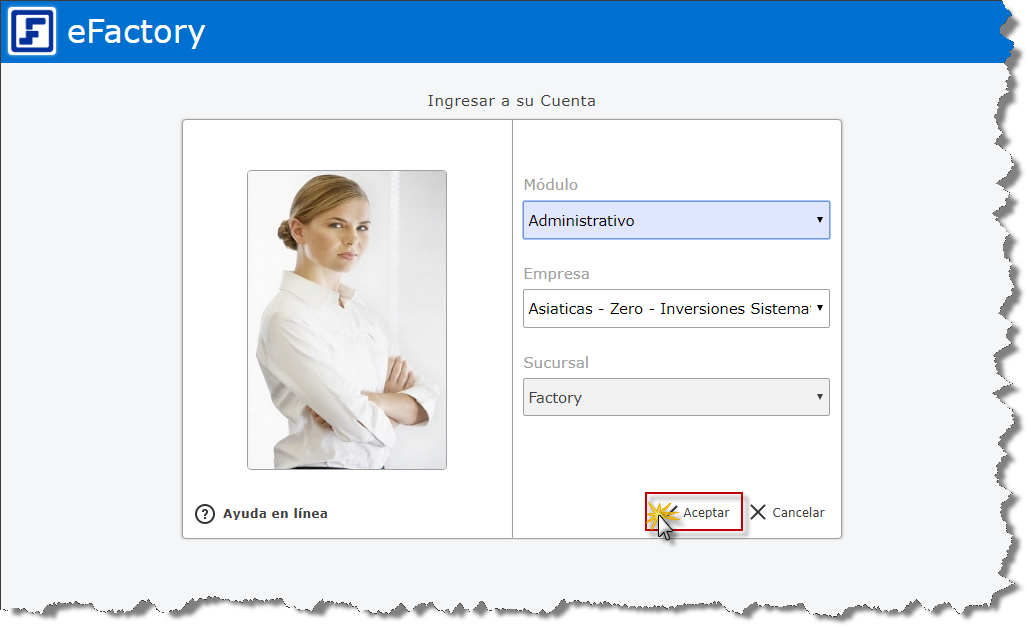
Task: Click the eFactory logo icon
Action: 32,31
